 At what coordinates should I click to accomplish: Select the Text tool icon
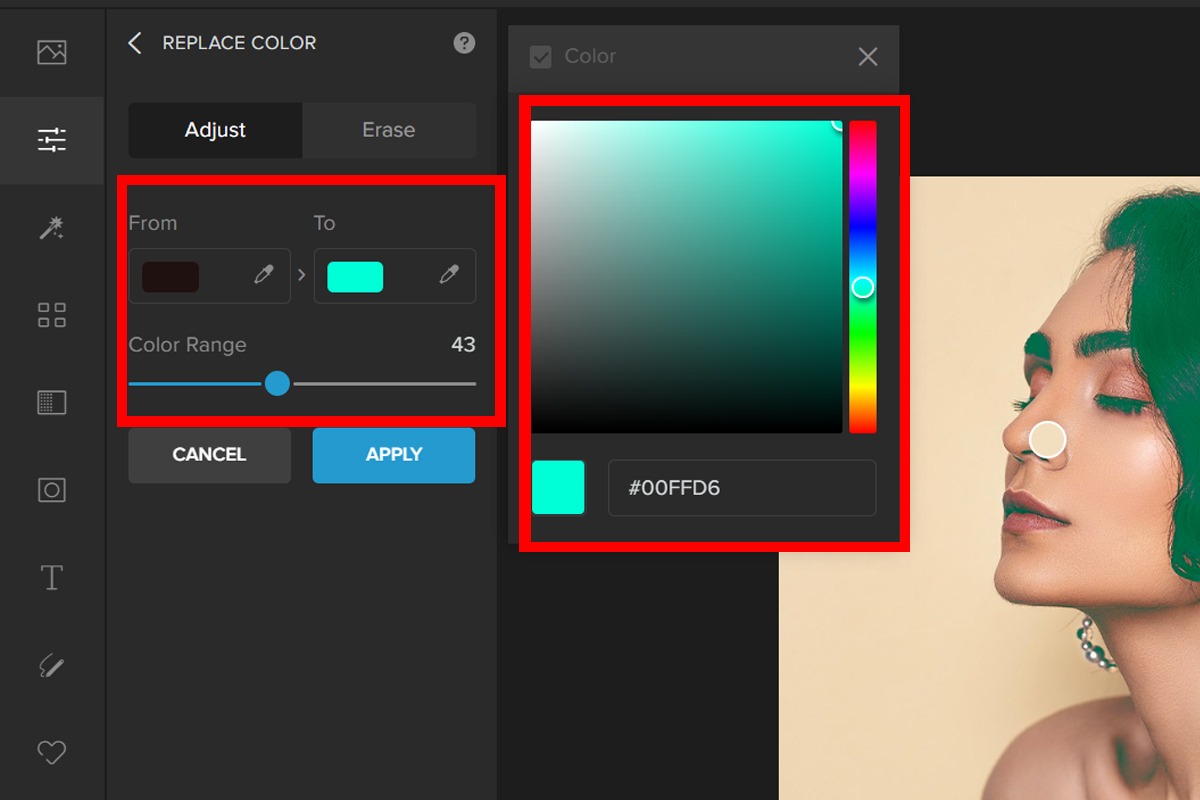(x=52, y=578)
